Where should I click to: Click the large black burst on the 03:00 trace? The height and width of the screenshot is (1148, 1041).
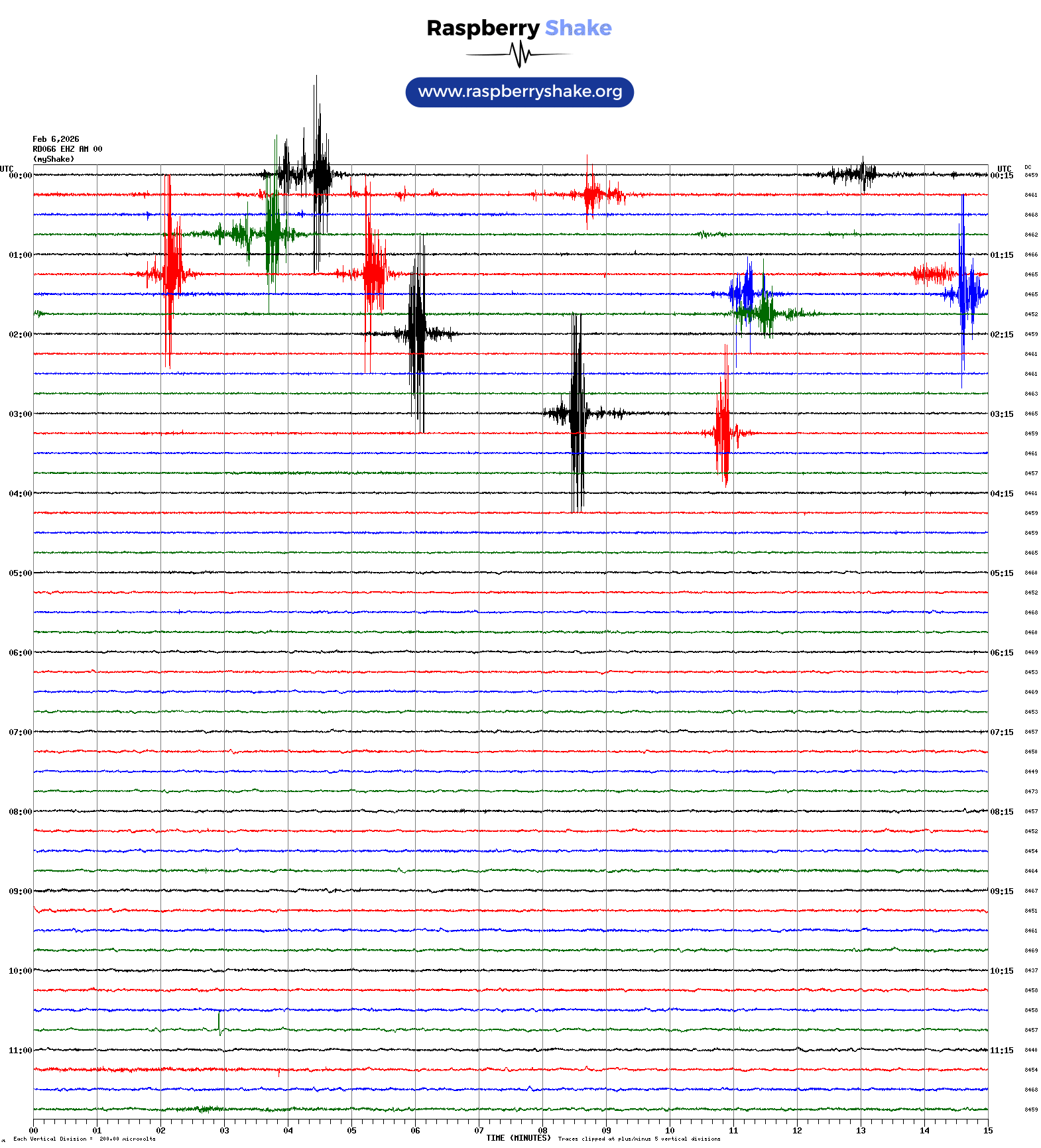pyautogui.click(x=578, y=414)
